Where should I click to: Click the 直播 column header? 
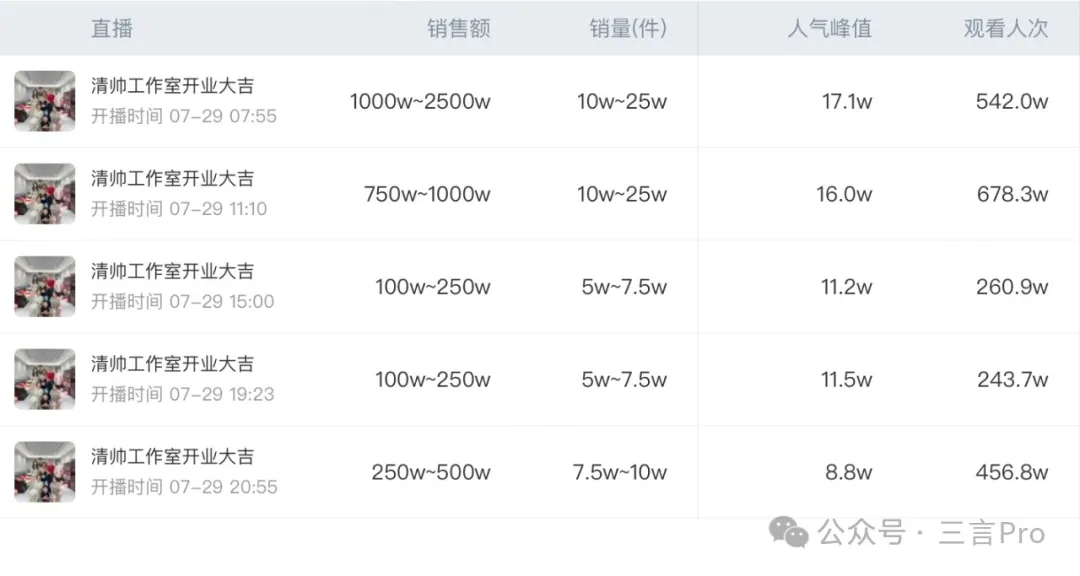tap(111, 29)
